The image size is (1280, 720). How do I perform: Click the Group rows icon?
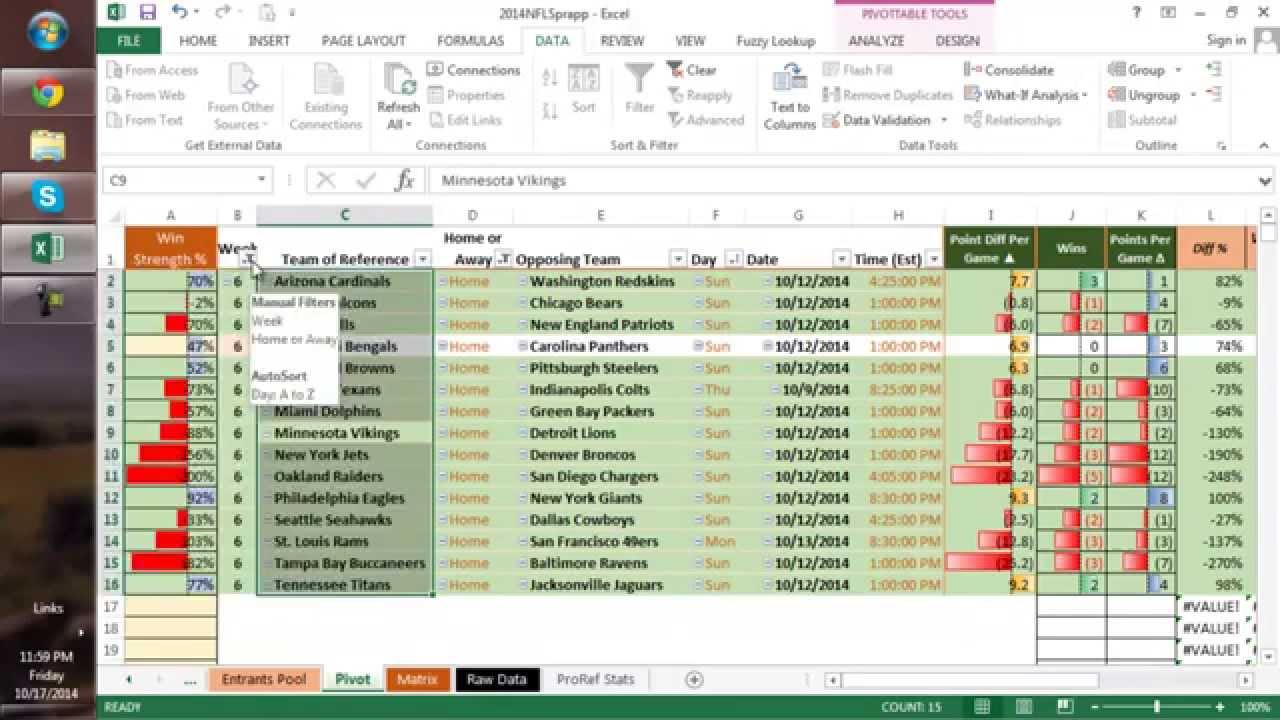[1117, 70]
